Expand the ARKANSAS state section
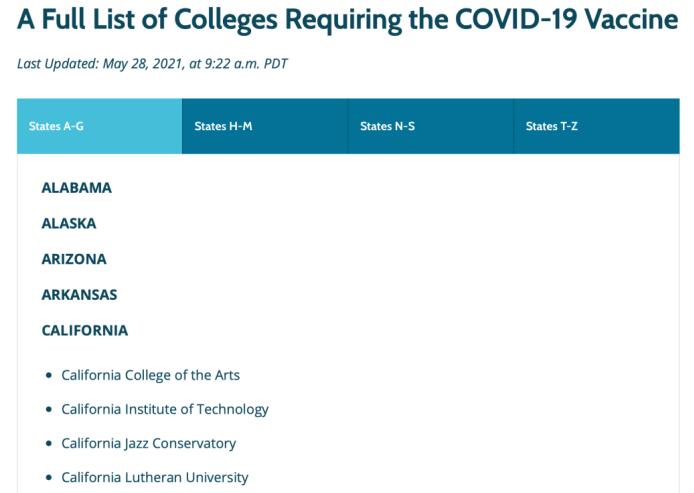694x493 pixels. pos(79,295)
